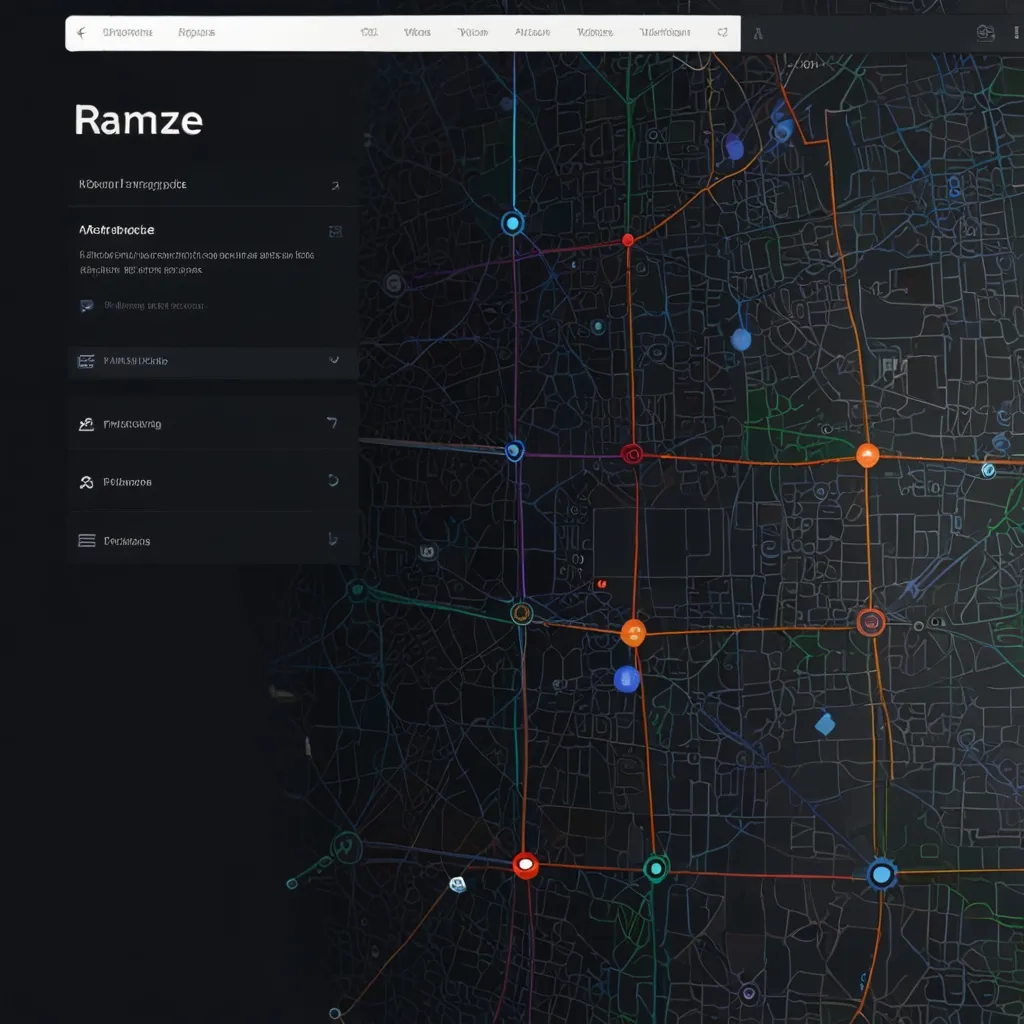Image resolution: width=1024 pixels, height=1024 pixels.
Task: Click the blue diamond shape on the map
Action: point(824,724)
